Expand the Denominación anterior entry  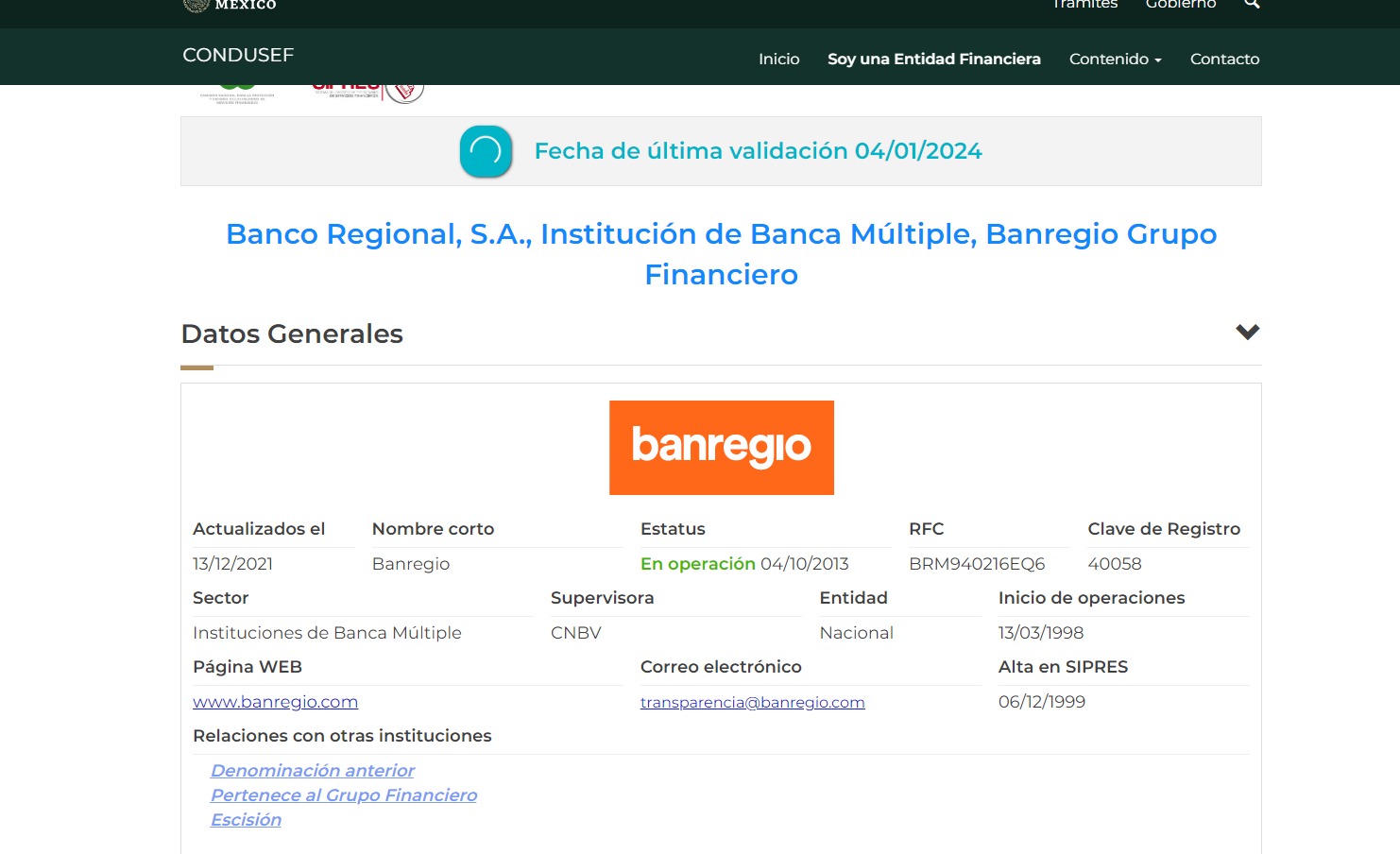312,770
